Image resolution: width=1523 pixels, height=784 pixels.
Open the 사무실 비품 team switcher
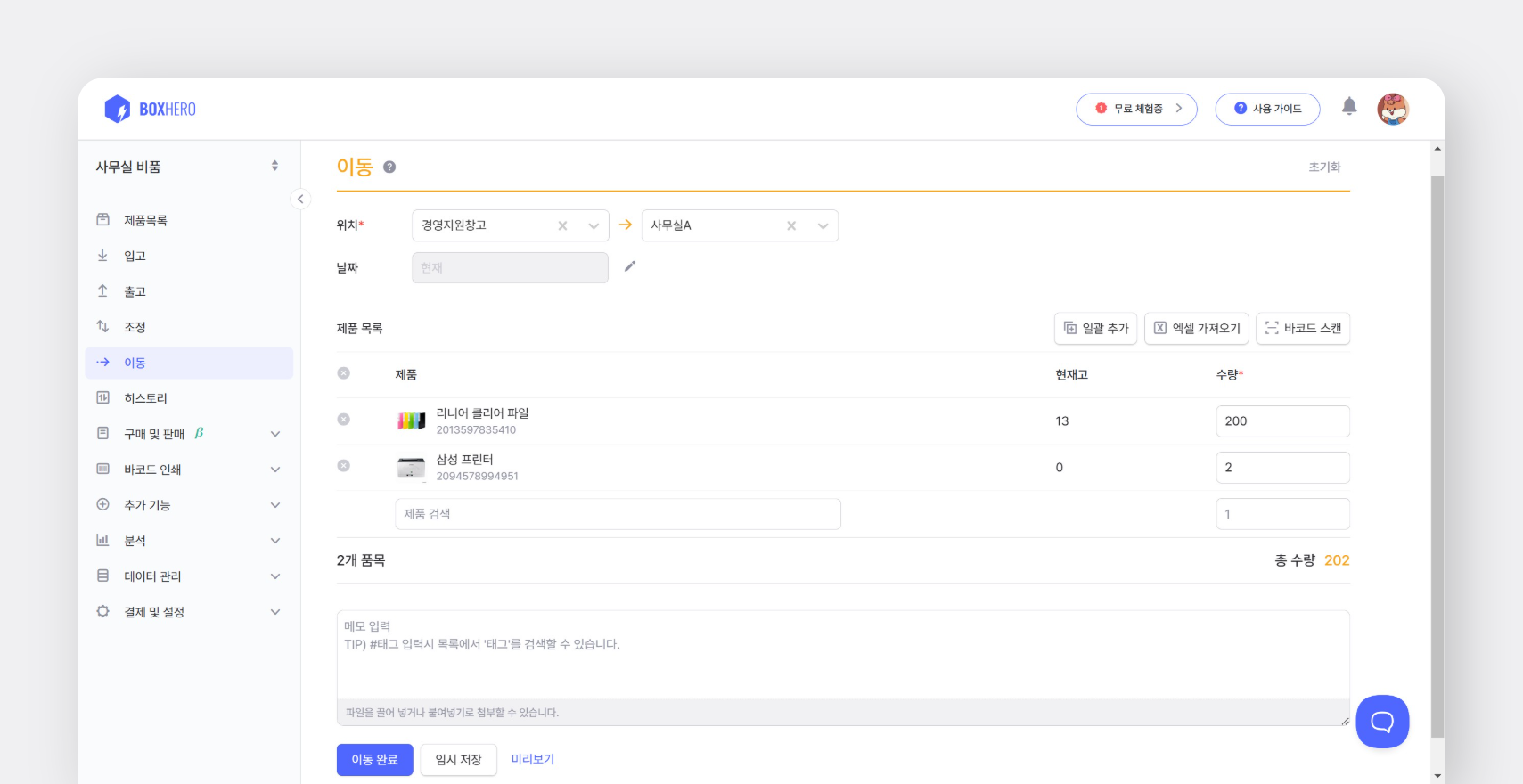187,167
